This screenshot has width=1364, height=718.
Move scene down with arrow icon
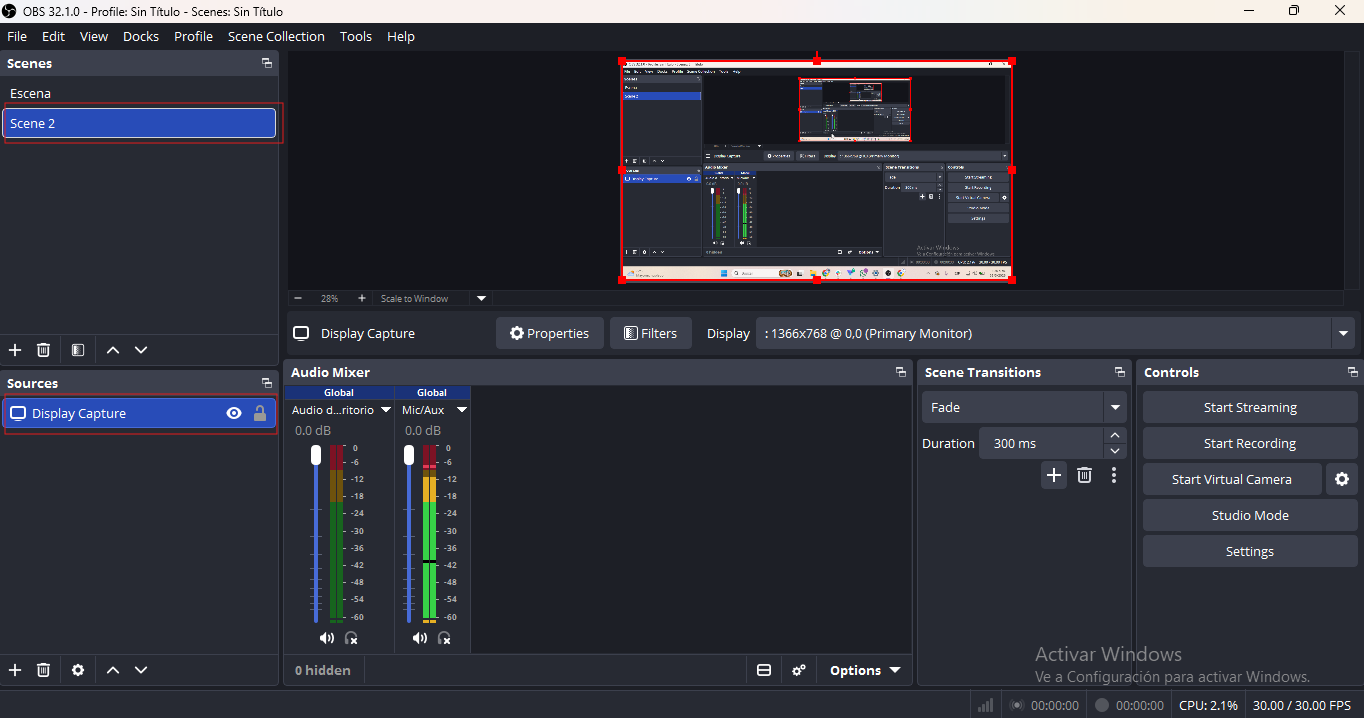141,350
